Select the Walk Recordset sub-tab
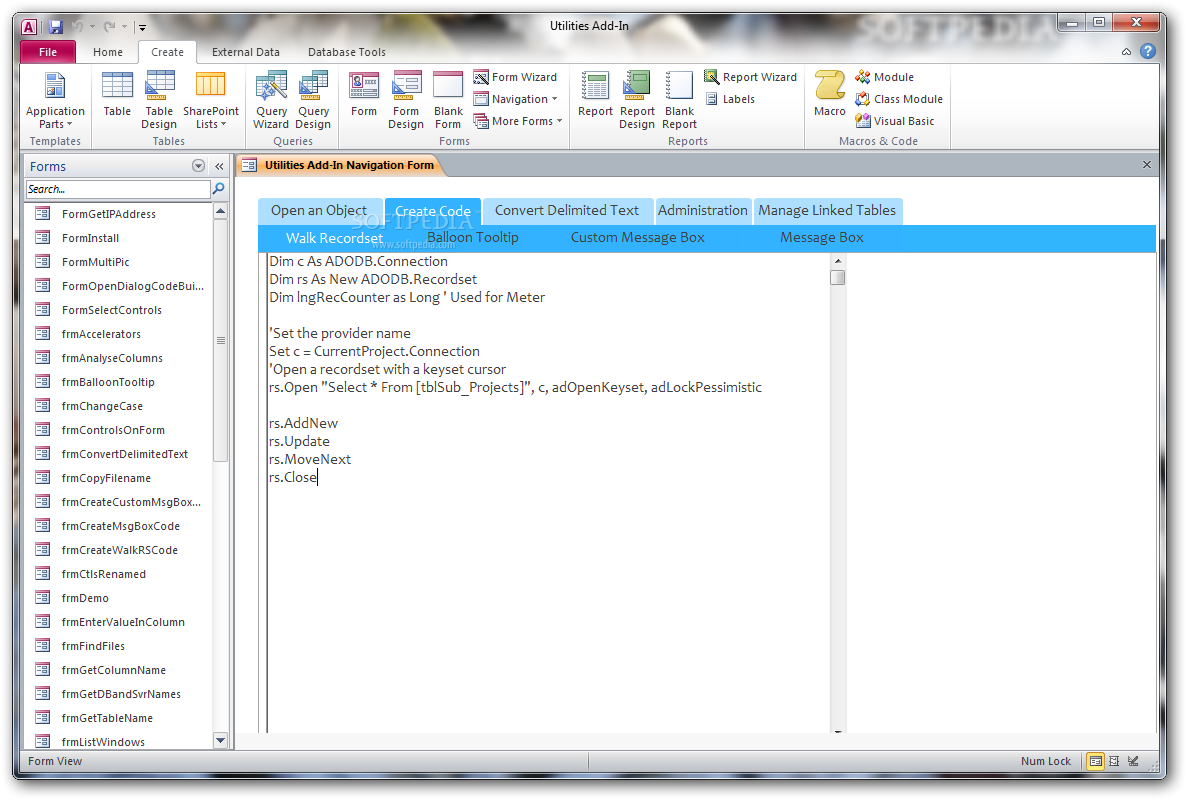Screen dimensions: 1187x800 click(334, 238)
